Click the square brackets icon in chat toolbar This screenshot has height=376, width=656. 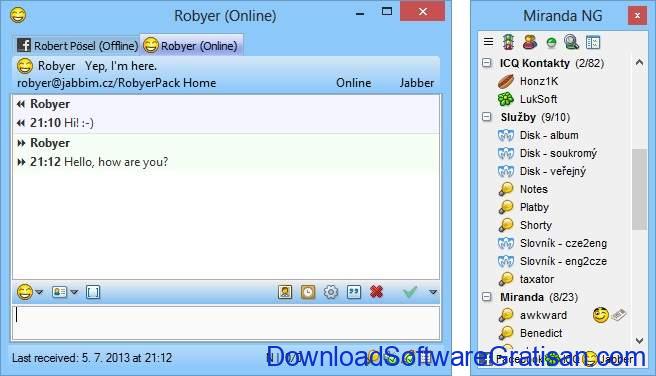click(93, 292)
